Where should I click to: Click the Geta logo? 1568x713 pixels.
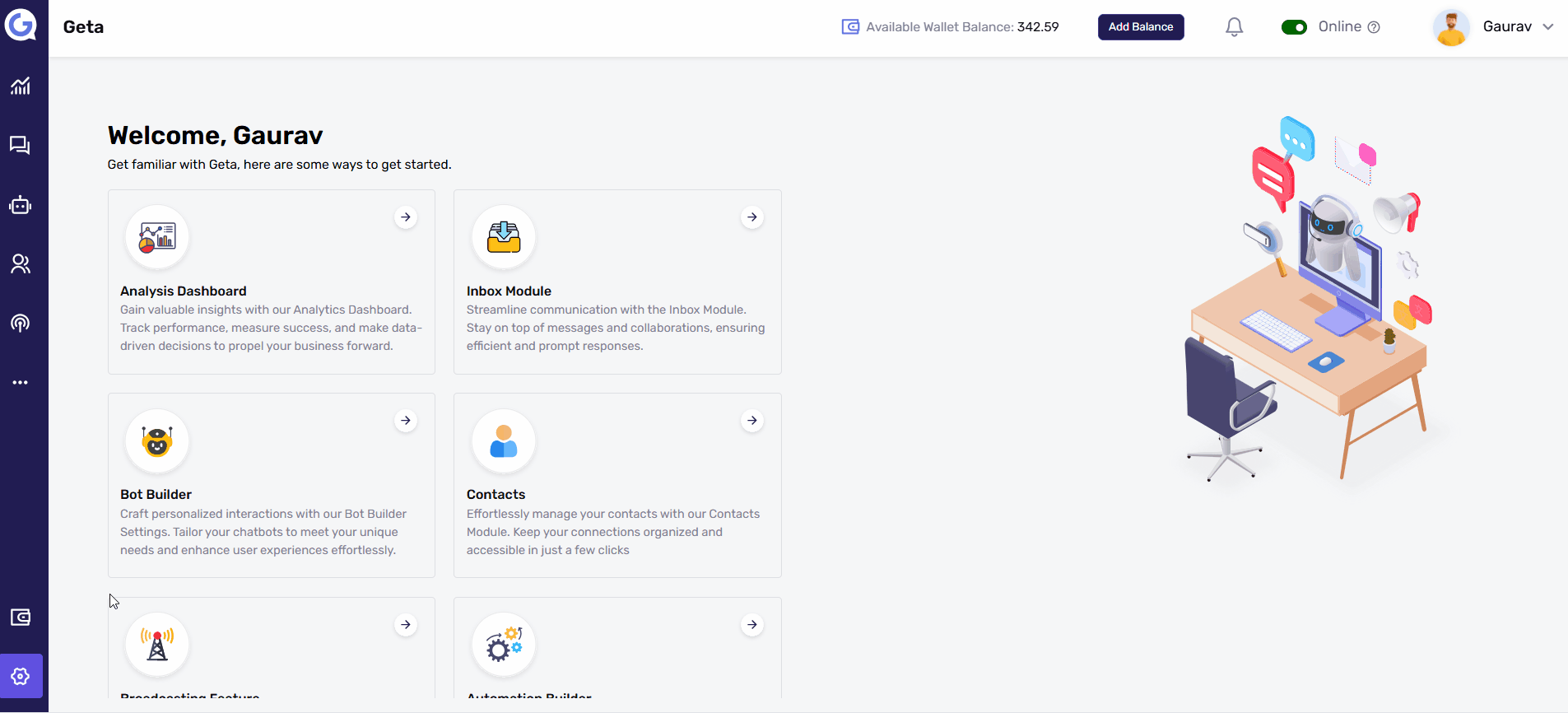click(x=21, y=25)
